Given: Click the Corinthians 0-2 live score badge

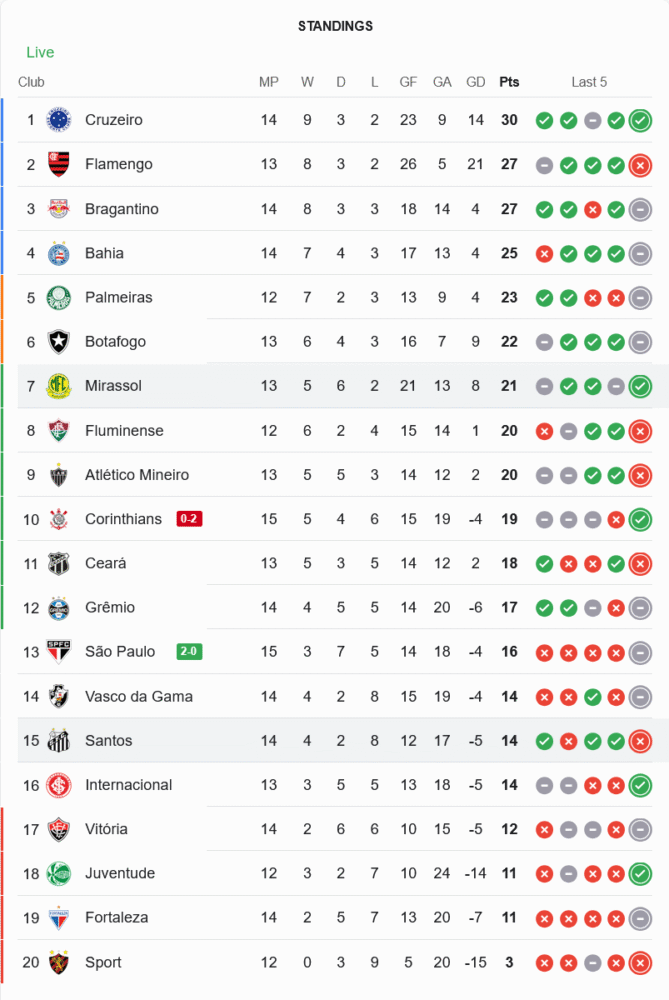Looking at the screenshot, I should click(x=189, y=519).
